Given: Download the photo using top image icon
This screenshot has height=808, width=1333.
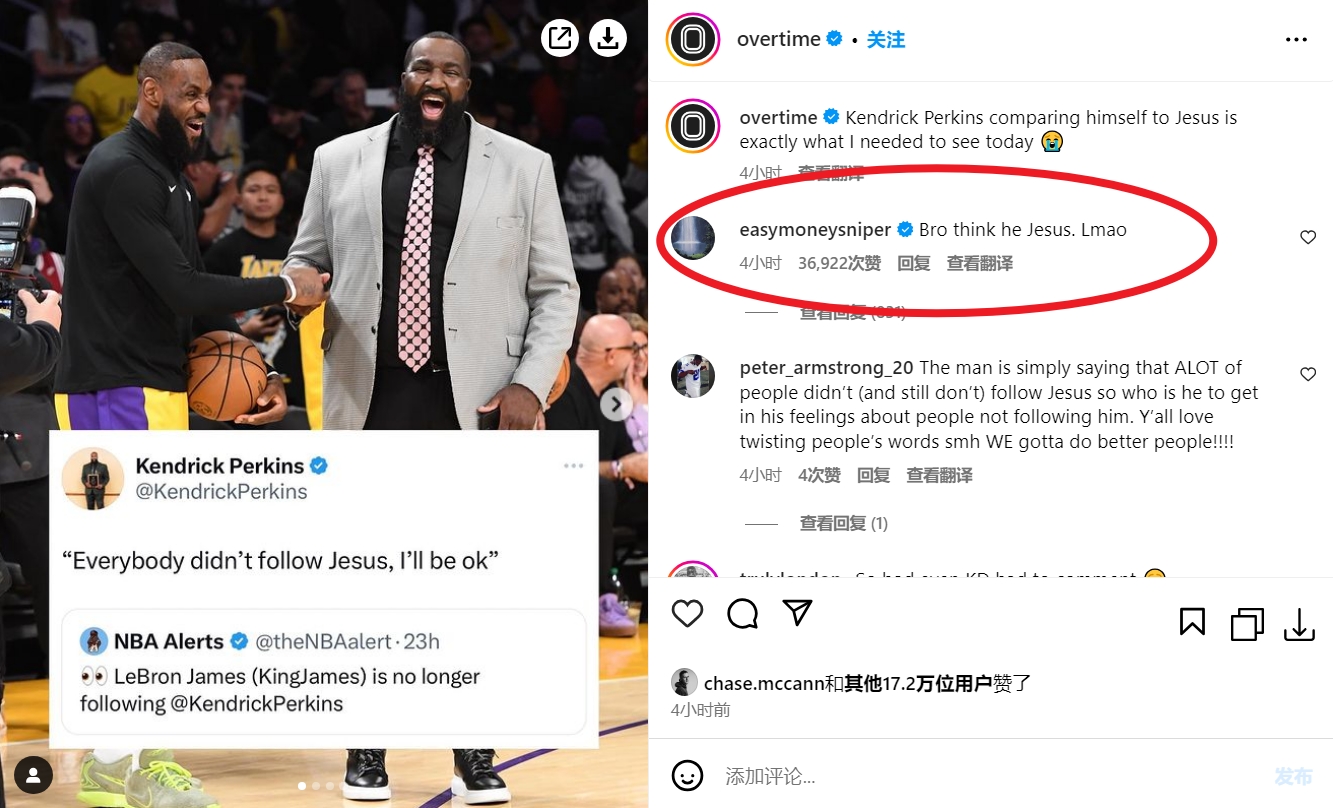Looking at the screenshot, I should tap(607, 39).
